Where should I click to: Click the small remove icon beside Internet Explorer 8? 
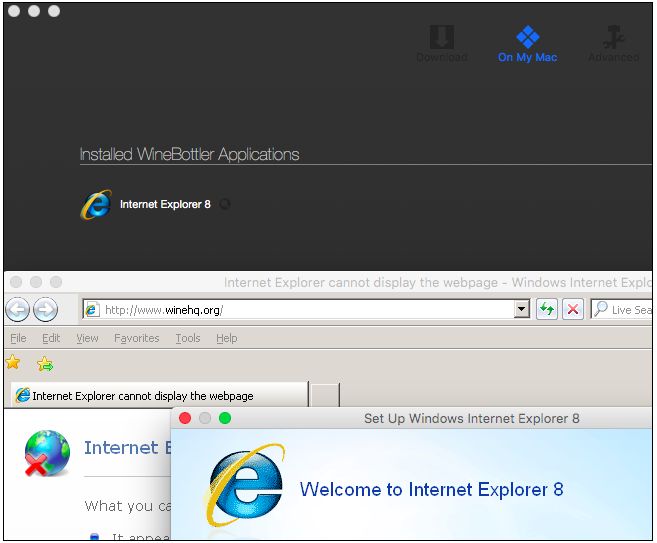[x=225, y=204]
